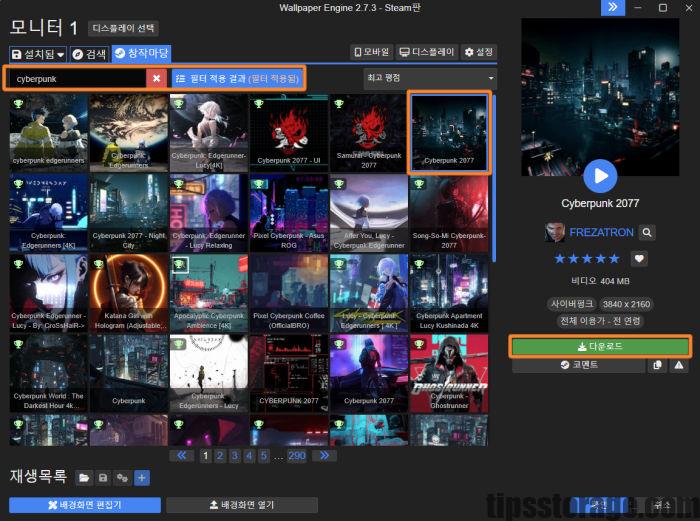The image size is (700, 521).
Task: Click trophy badge on Katana Girl thumbnail
Action: pyautogui.click(x=98, y=264)
